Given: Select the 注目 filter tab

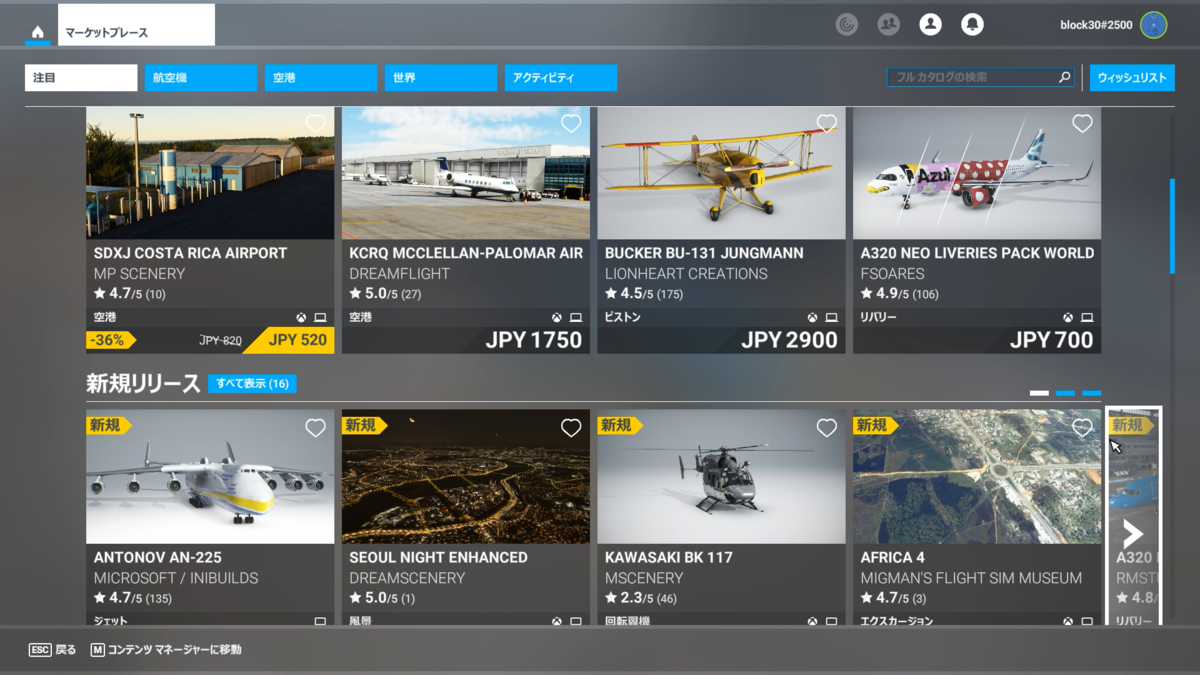Looking at the screenshot, I should point(81,78).
